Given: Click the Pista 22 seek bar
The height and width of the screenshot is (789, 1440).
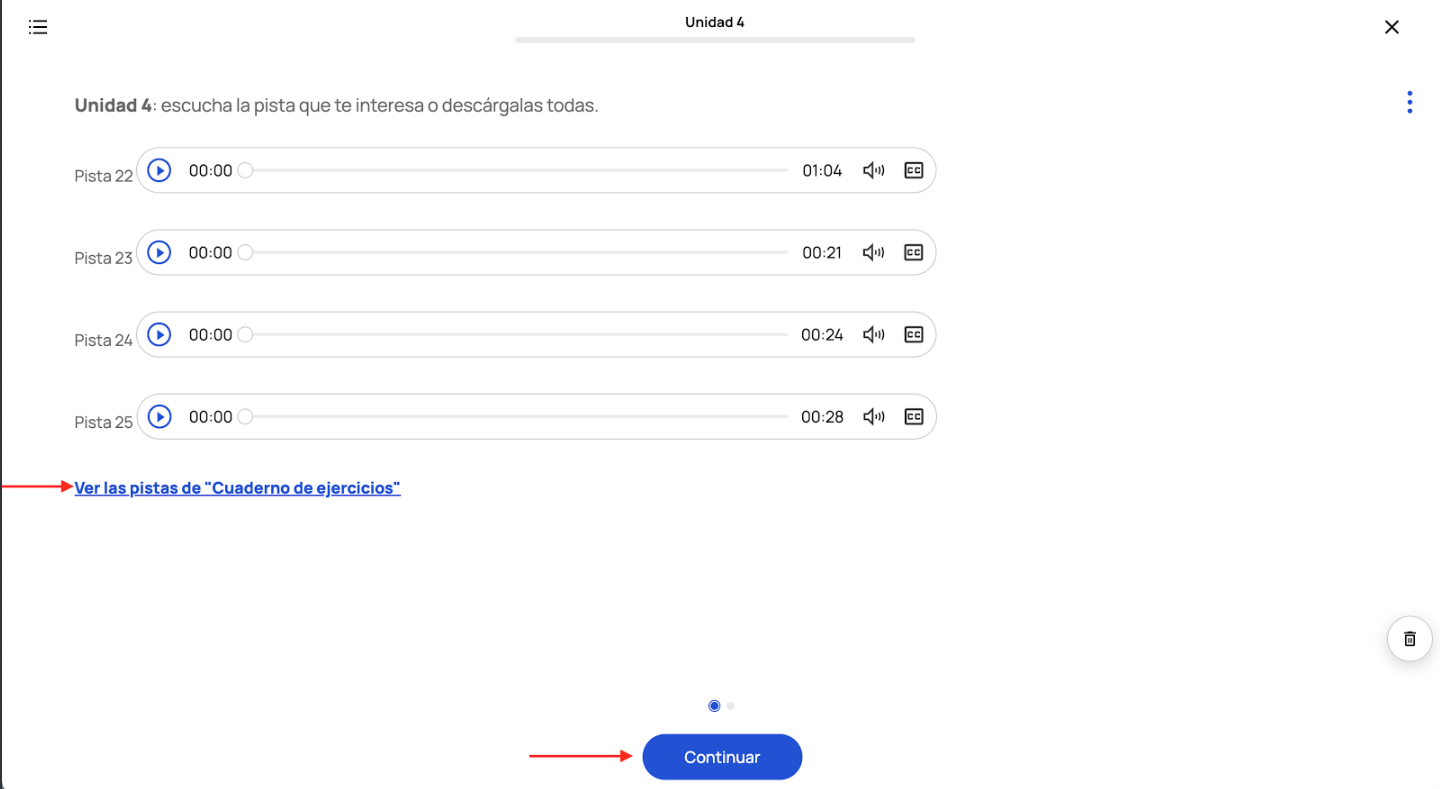Looking at the screenshot, I should (516, 171).
